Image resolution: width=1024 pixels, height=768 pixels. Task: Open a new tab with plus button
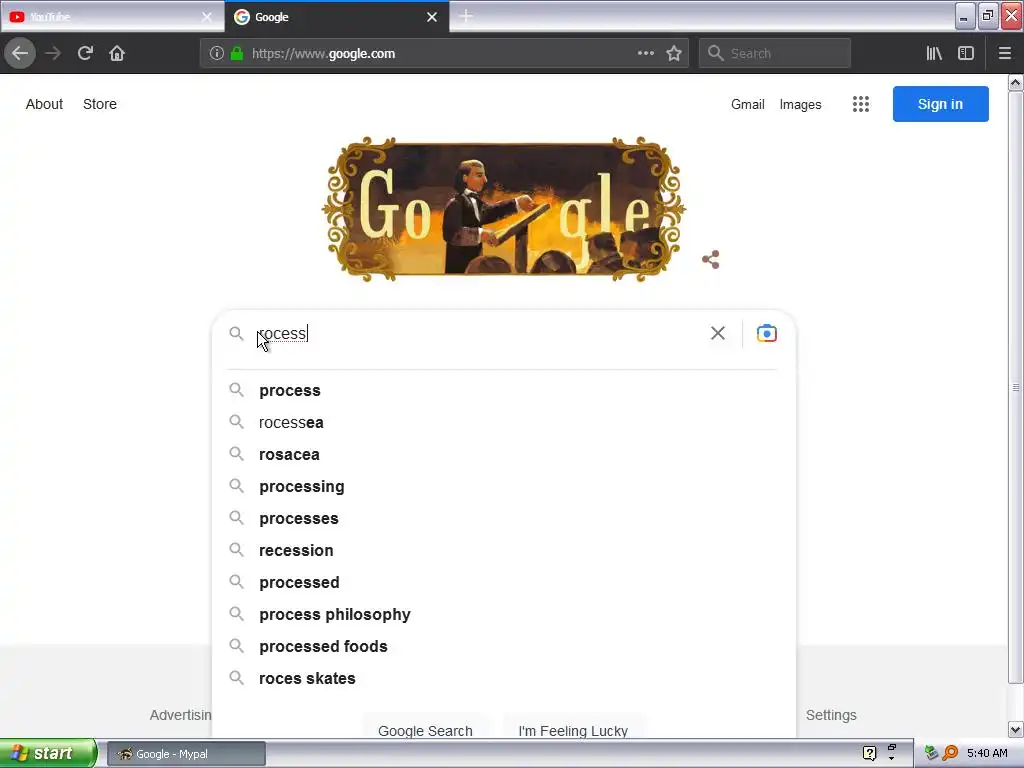[466, 16]
